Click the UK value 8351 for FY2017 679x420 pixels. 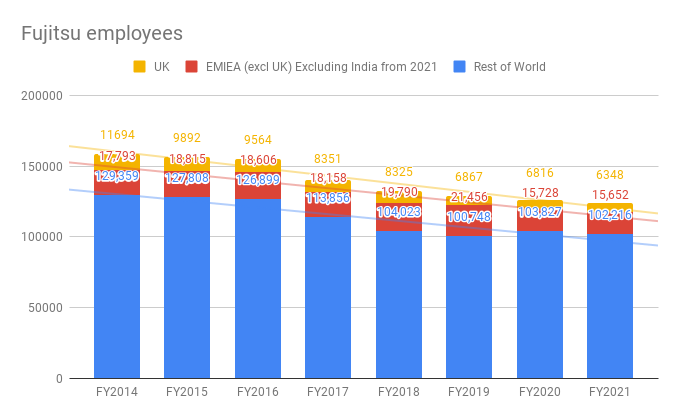(328, 159)
